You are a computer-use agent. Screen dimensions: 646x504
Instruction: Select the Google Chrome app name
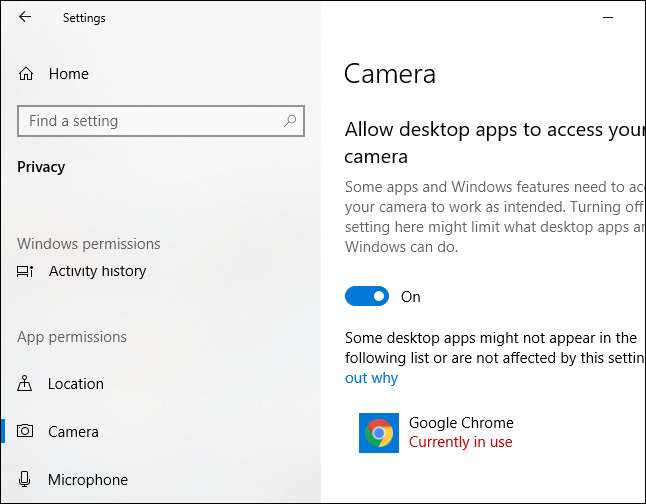[461, 423]
